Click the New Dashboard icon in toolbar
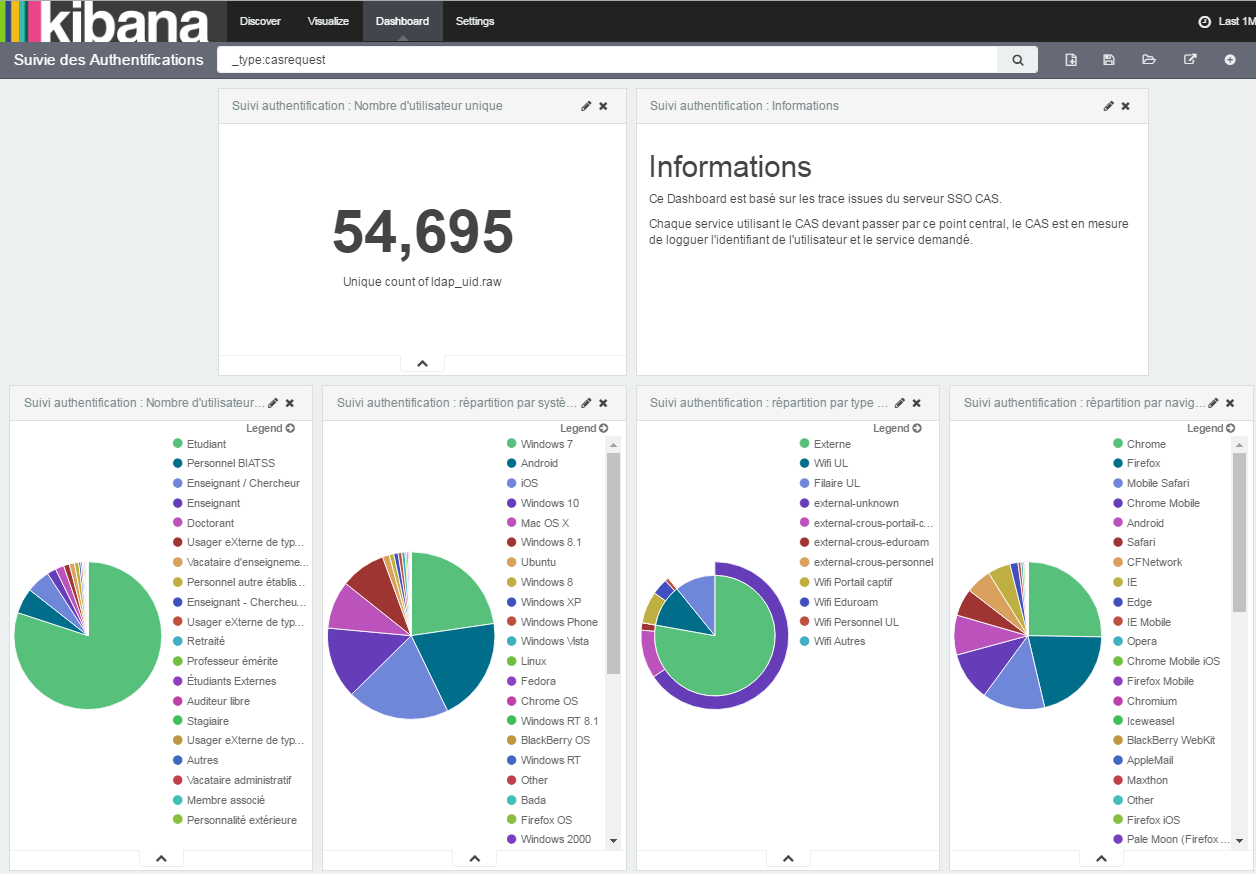The width and height of the screenshot is (1256, 874). tap(1071, 60)
